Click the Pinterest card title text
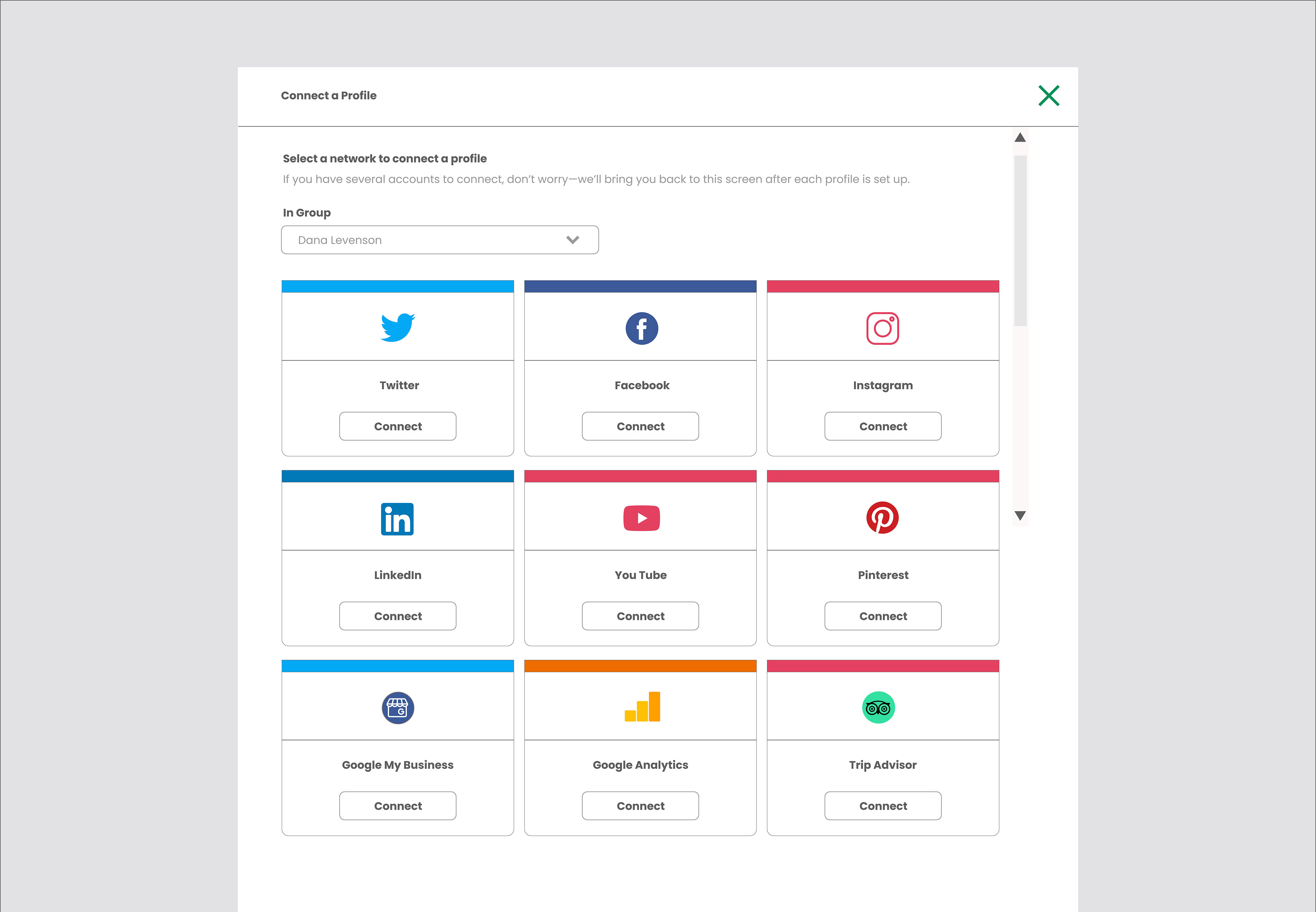 coord(883,575)
